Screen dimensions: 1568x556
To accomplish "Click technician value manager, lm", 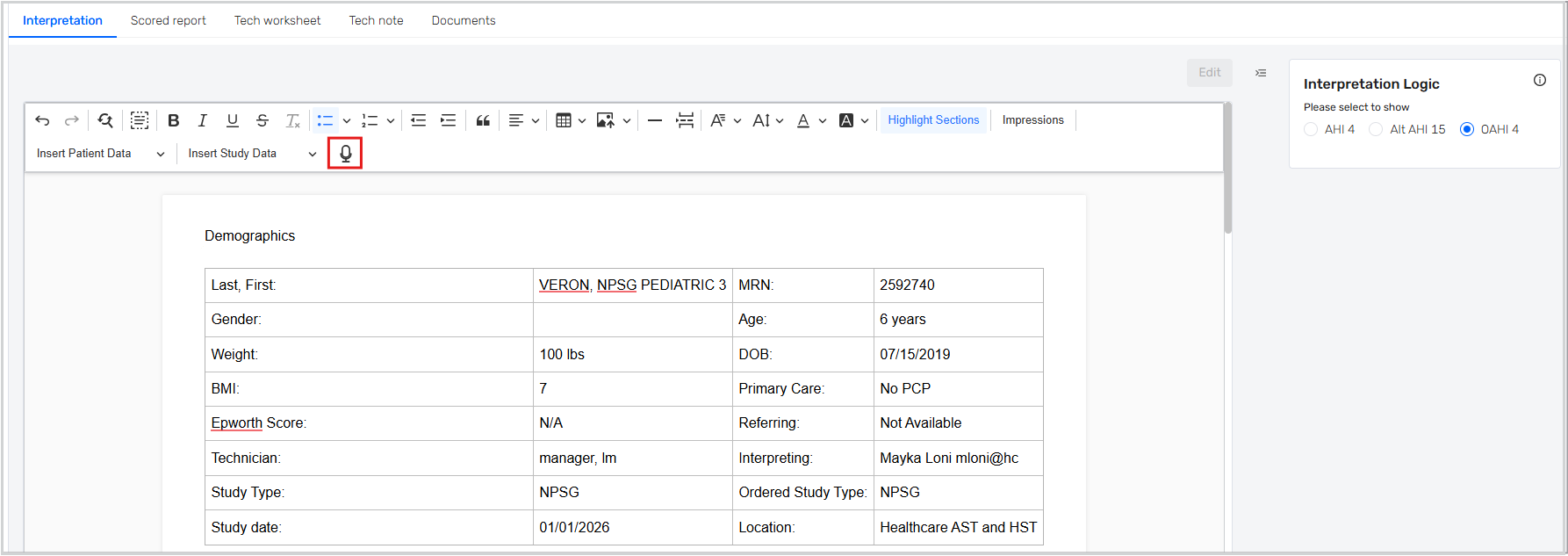I will pos(578,459).
